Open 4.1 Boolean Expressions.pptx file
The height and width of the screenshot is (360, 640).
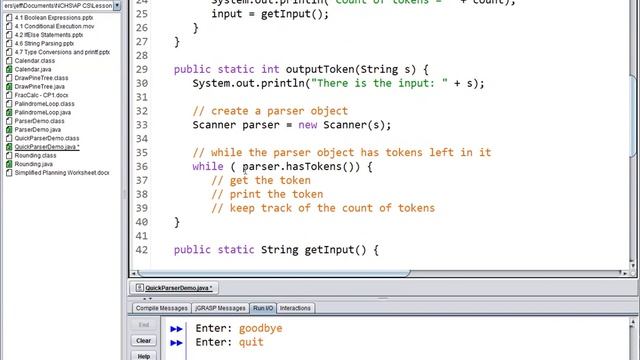[x=54, y=18]
